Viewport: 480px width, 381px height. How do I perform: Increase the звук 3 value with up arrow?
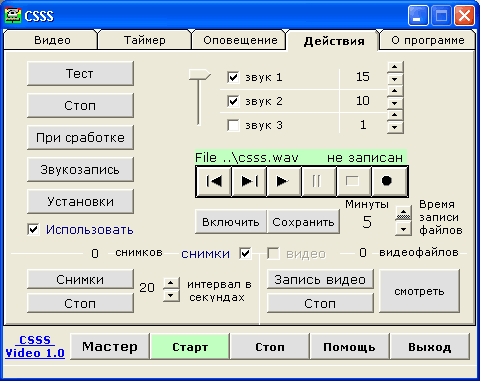pos(395,115)
